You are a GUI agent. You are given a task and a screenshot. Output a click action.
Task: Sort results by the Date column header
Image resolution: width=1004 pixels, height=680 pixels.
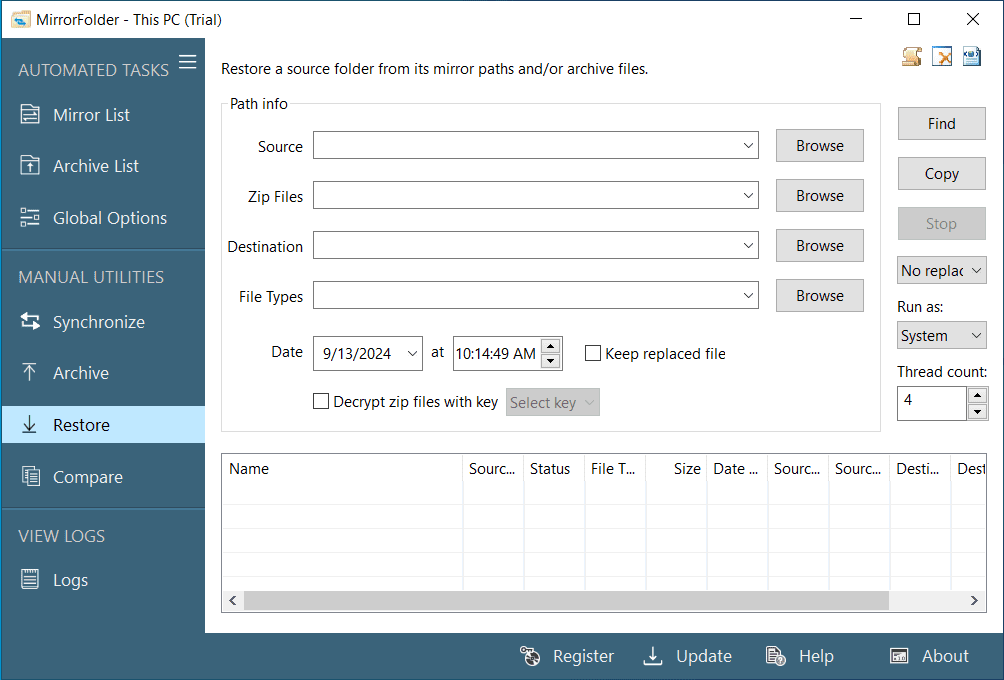pos(737,469)
